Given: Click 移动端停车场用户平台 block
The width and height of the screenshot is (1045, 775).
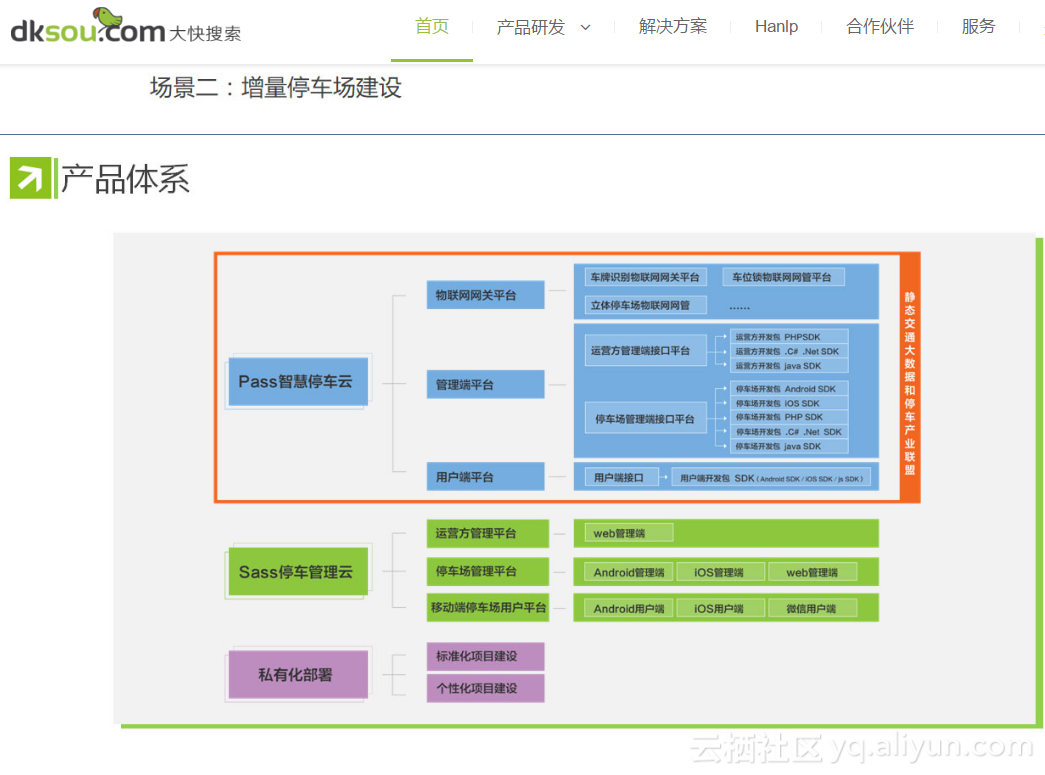Looking at the screenshot, I should click(487, 607).
